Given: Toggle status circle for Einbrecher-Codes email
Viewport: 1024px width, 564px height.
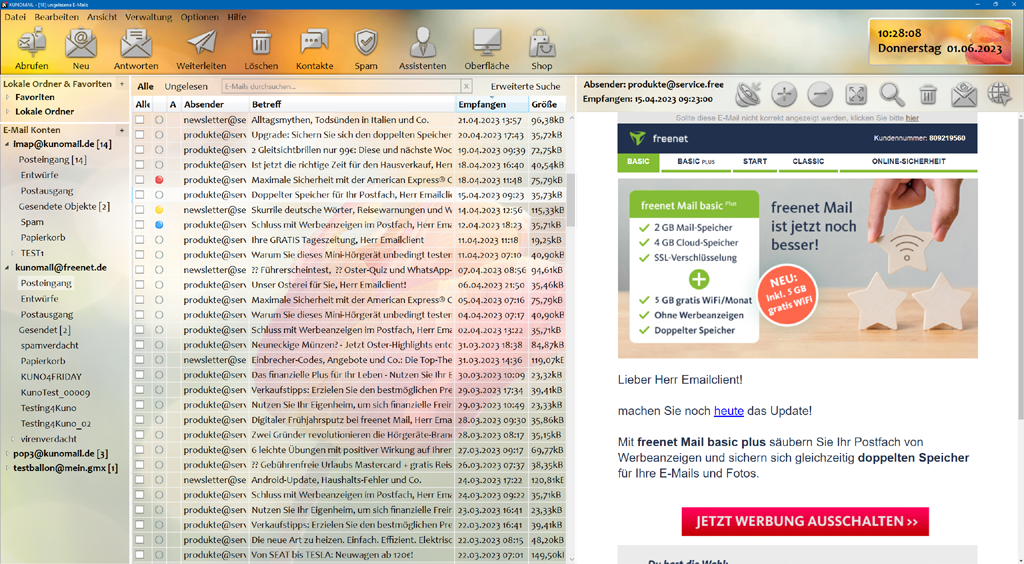Looking at the screenshot, I should point(159,360).
